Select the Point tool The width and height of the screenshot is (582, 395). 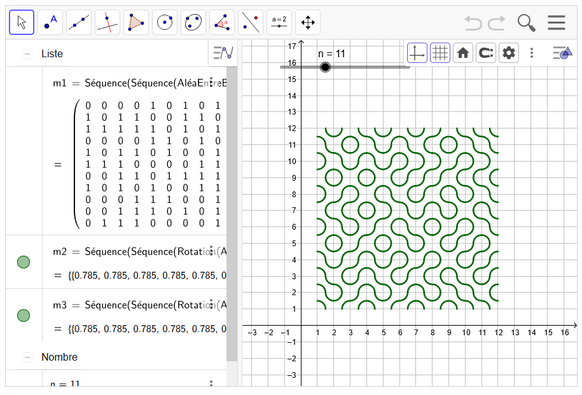pyautogui.click(x=50, y=22)
